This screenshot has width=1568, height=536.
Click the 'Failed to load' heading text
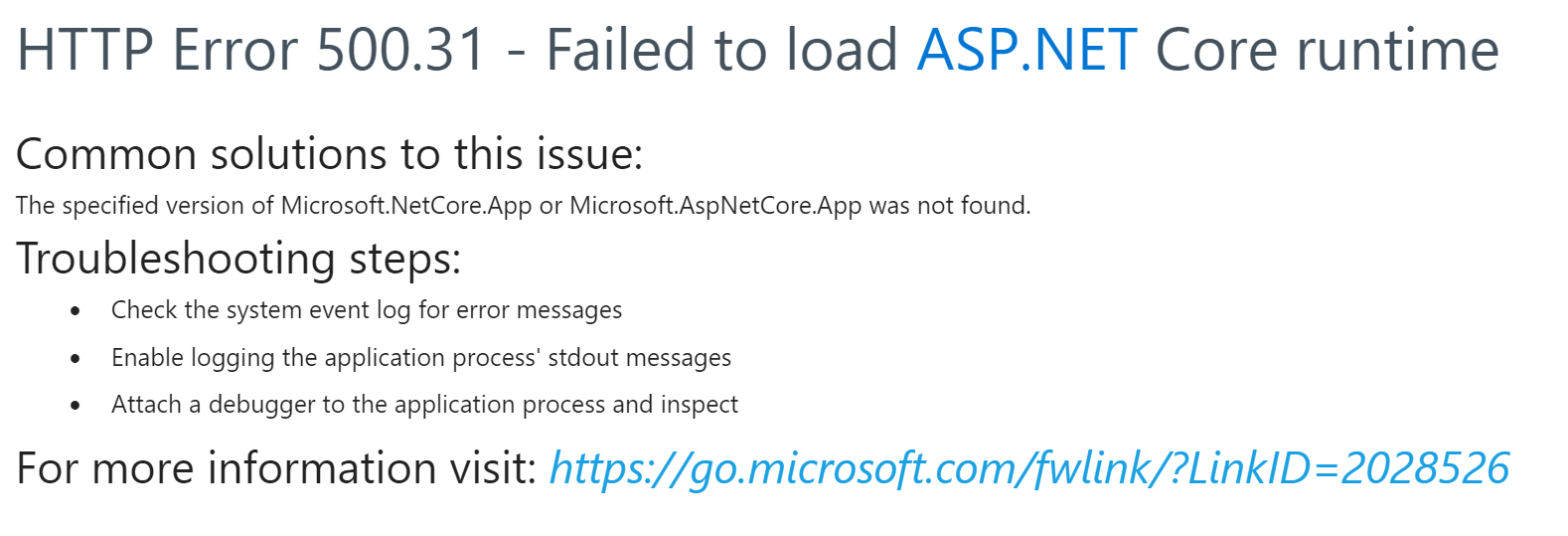point(721,50)
